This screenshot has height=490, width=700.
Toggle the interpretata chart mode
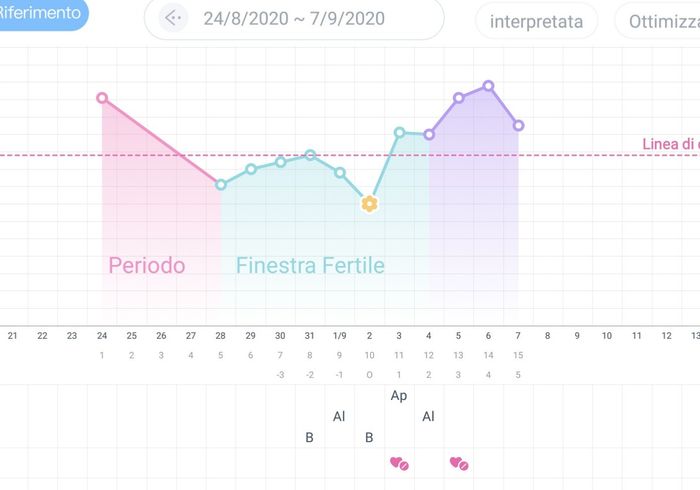[x=536, y=21]
